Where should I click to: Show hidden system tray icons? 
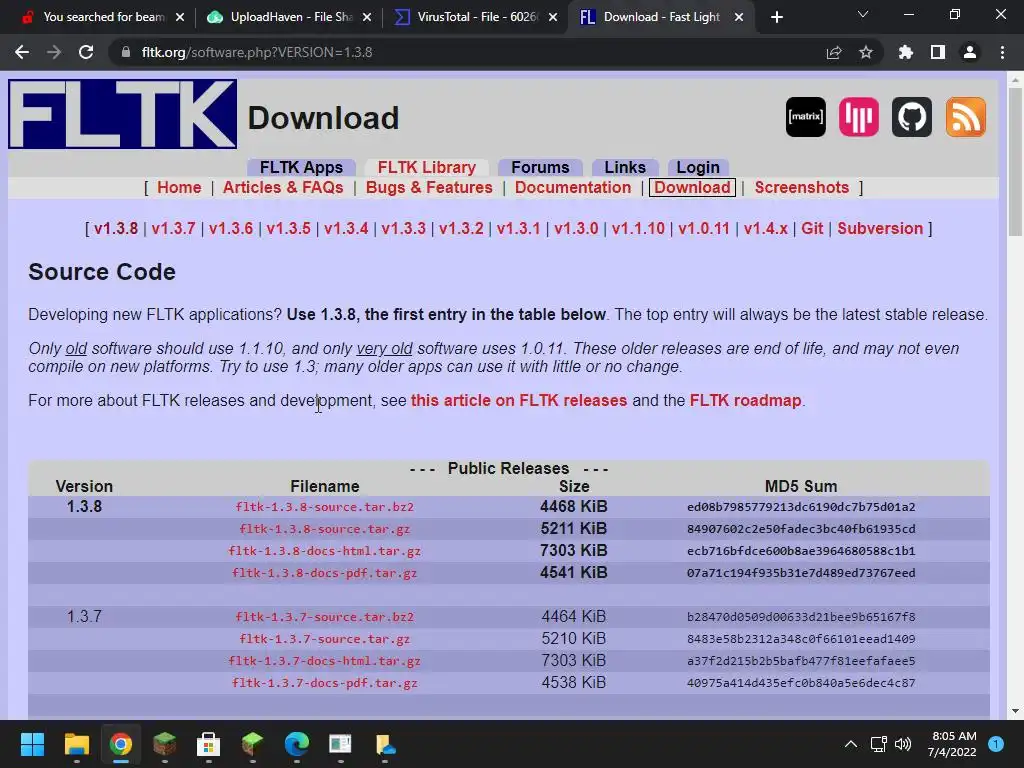coord(851,744)
